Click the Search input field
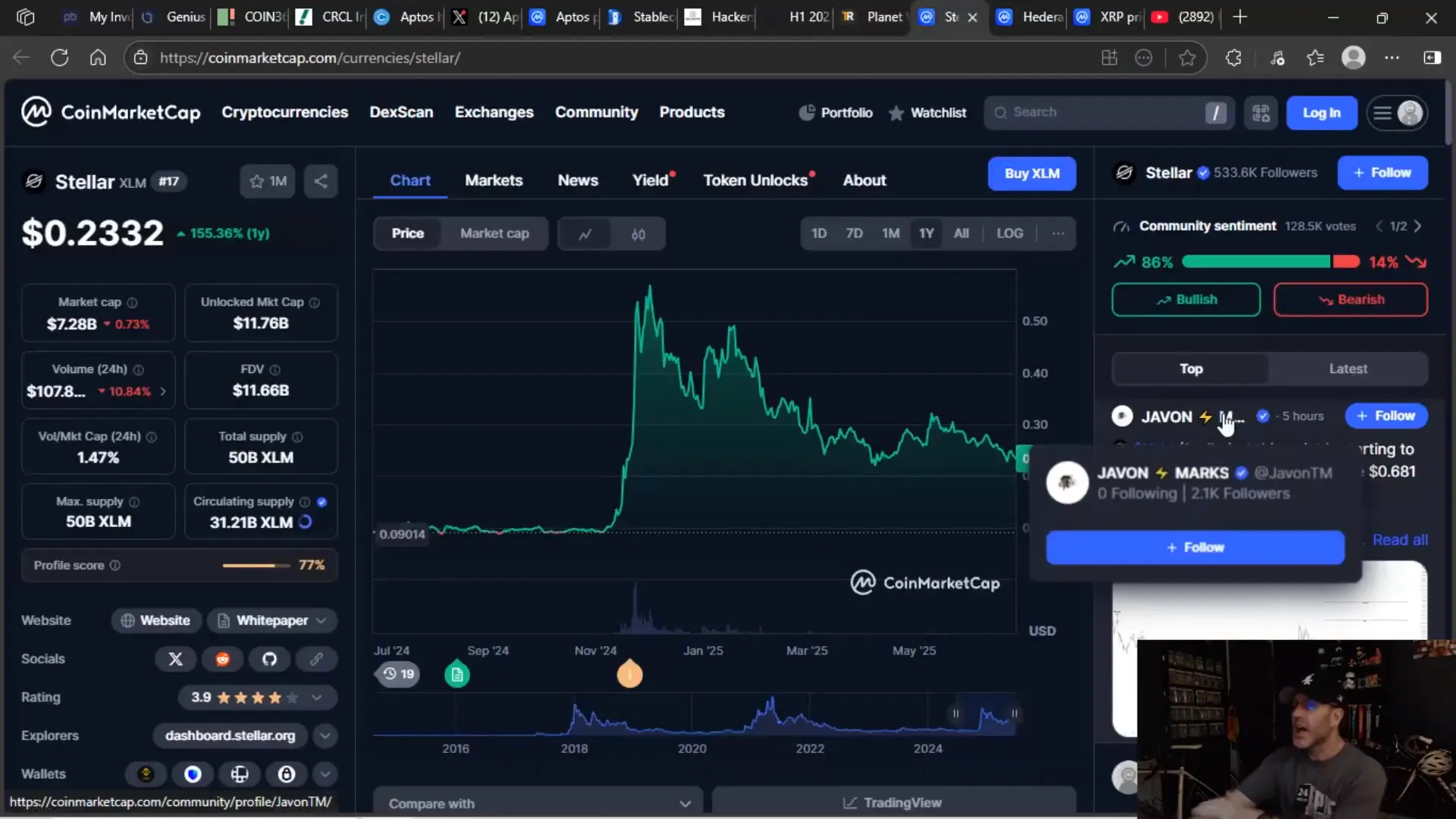This screenshot has height=819, width=1456. [1109, 113]
